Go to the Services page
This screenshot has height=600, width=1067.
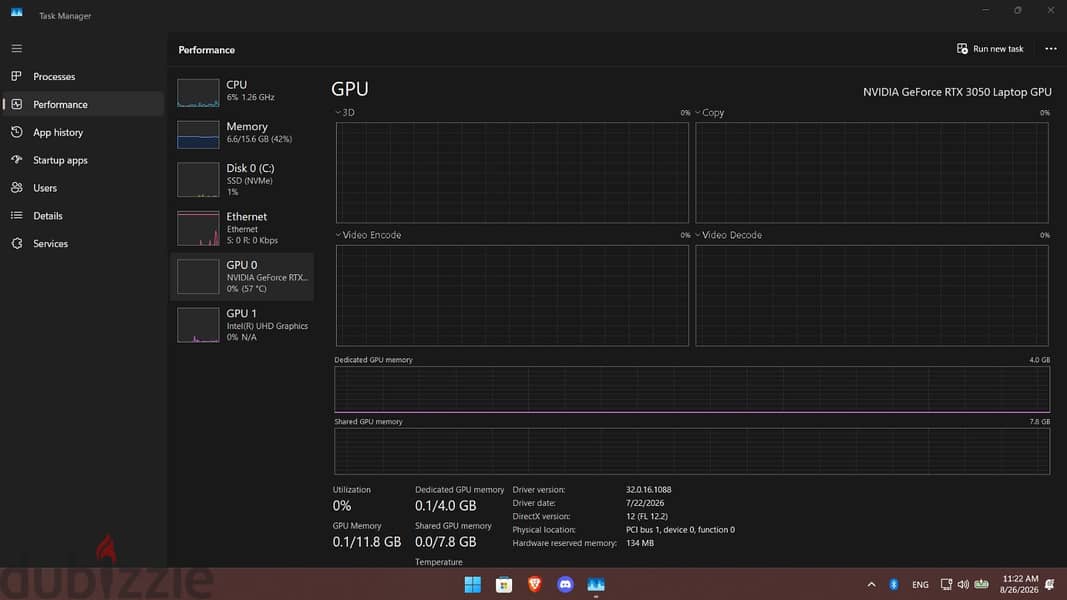click(x=83, y=244)
